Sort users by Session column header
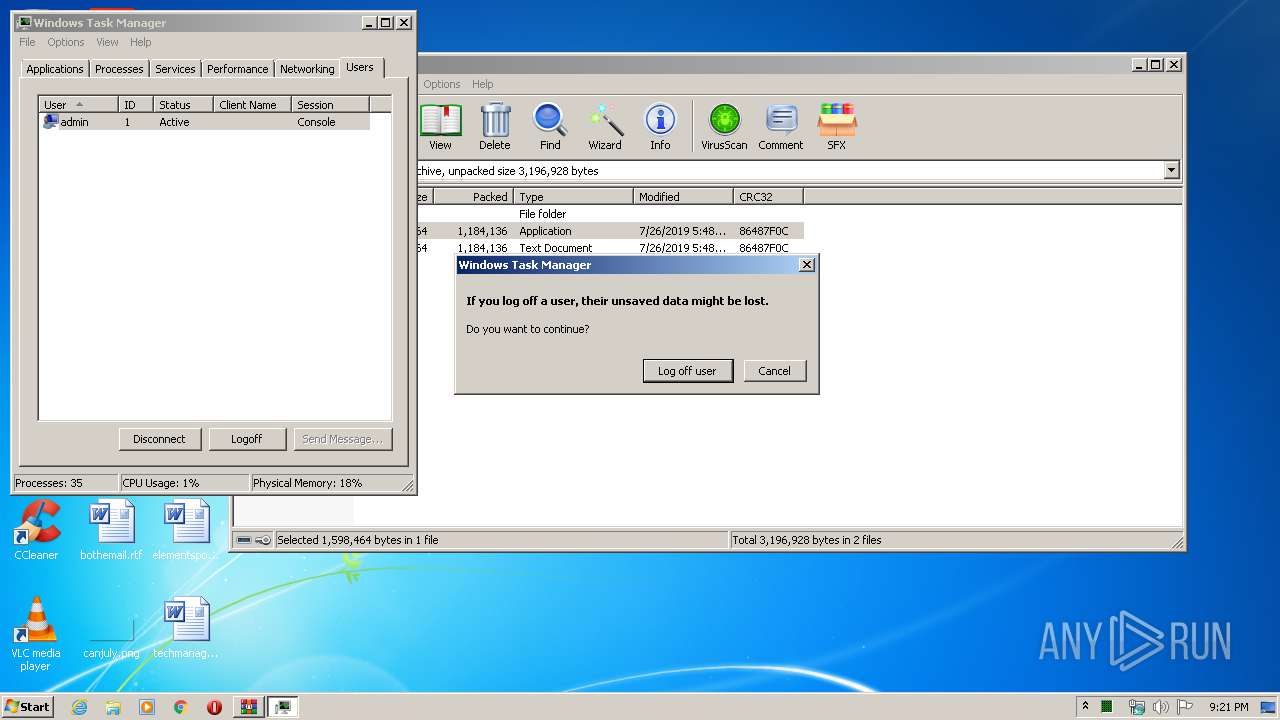This screenshot has width=1280, height=720. [330, 105]
